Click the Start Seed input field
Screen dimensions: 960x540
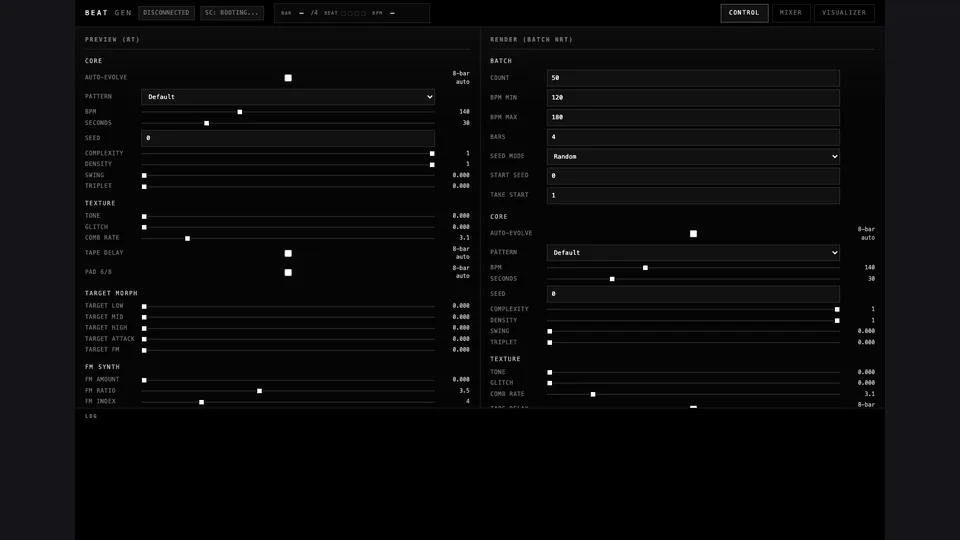click(693, 176)
